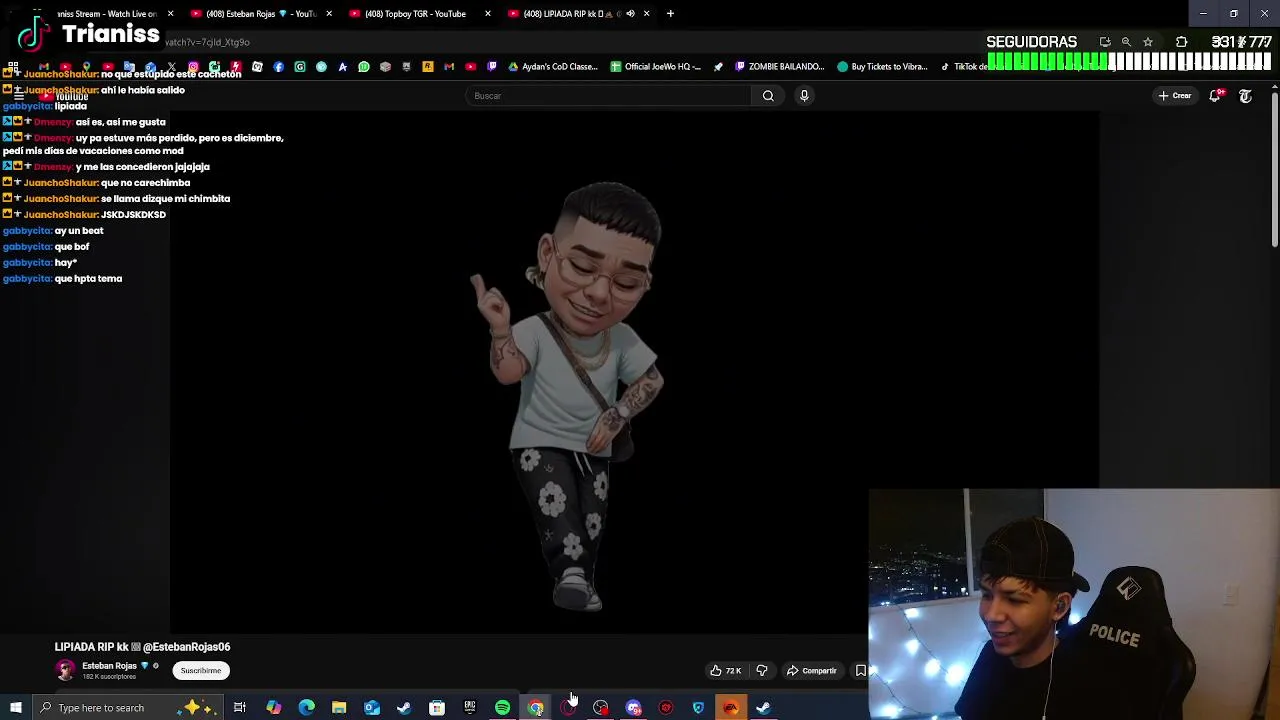This screenshot has width=1280, height=720.
Task: Open File Explorer from the taskbar
Action: (339, 708)
